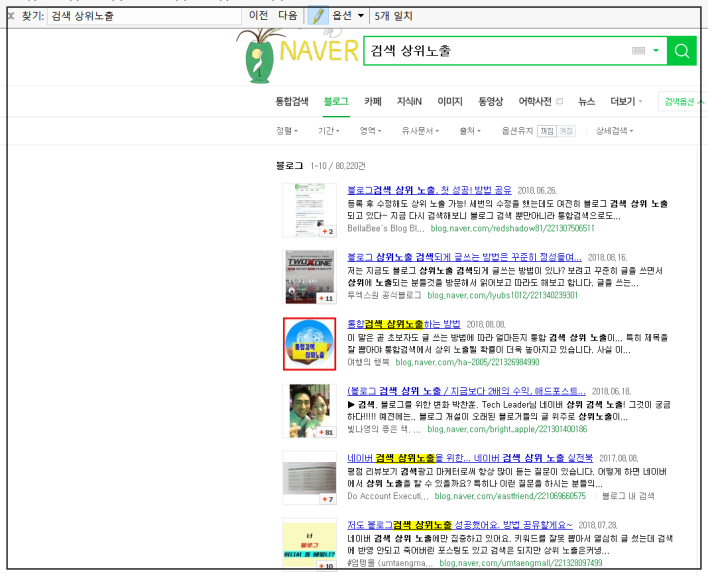
Task: Open result 블로그검색 상위 노출, 첫 성공! 방법 공유
Action: click(x=429, y=190)
